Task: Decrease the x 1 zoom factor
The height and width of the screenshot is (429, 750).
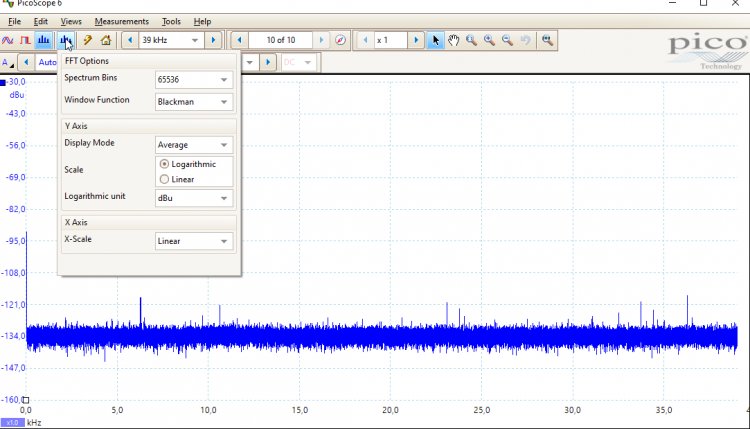Action: coord(365,40)
